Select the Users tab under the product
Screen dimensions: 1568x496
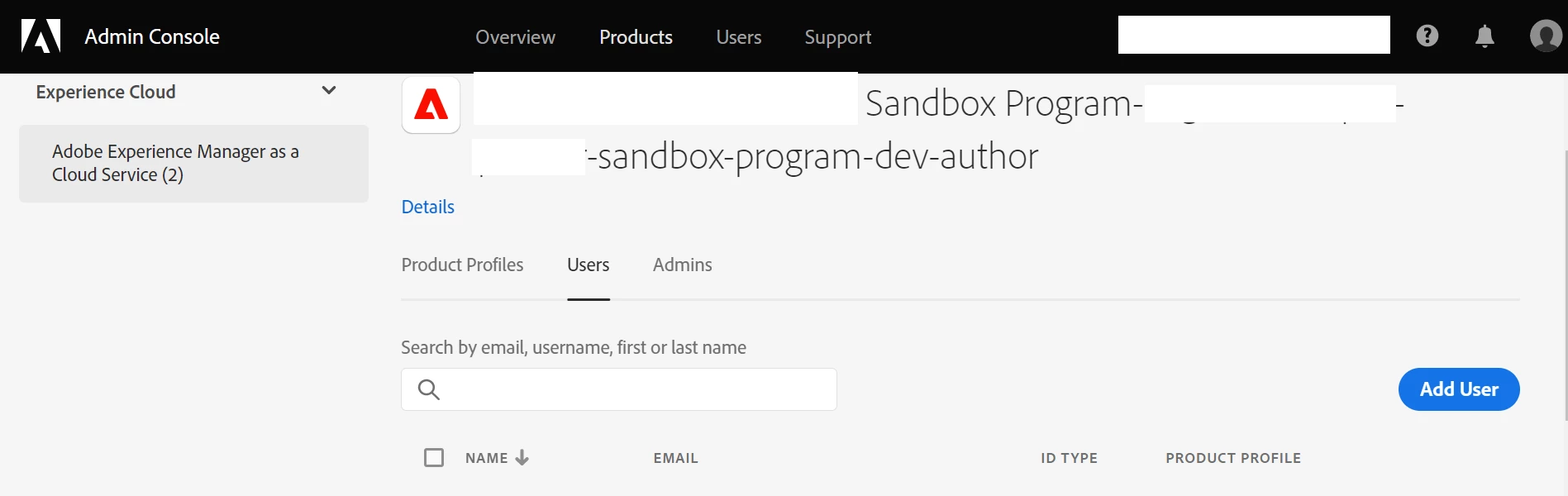point(588,265)
